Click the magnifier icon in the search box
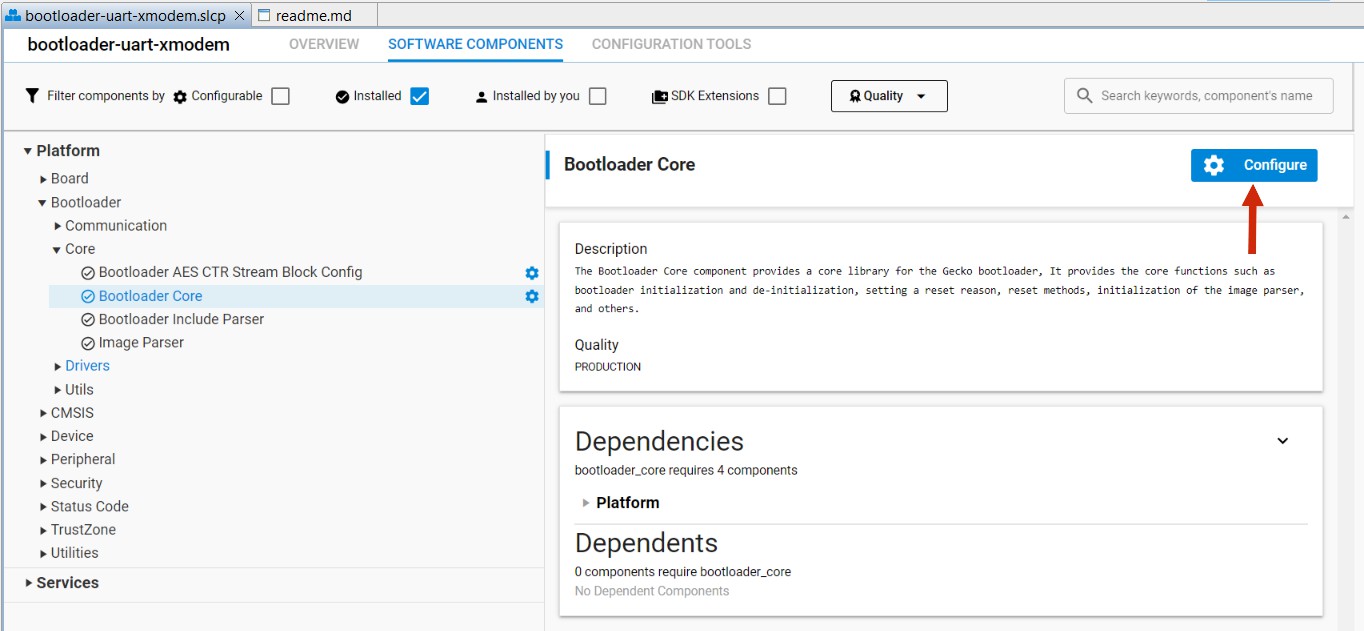This screenshot has width=1364, height=631. pos(1083,95)
